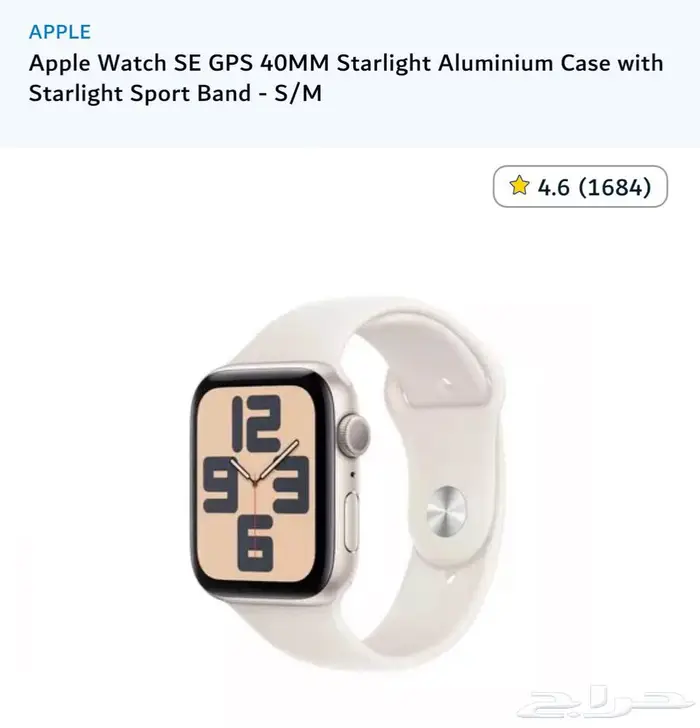Click the number 3 on watch face
This screenshot has width=700, height=728.
coord(291,485)
